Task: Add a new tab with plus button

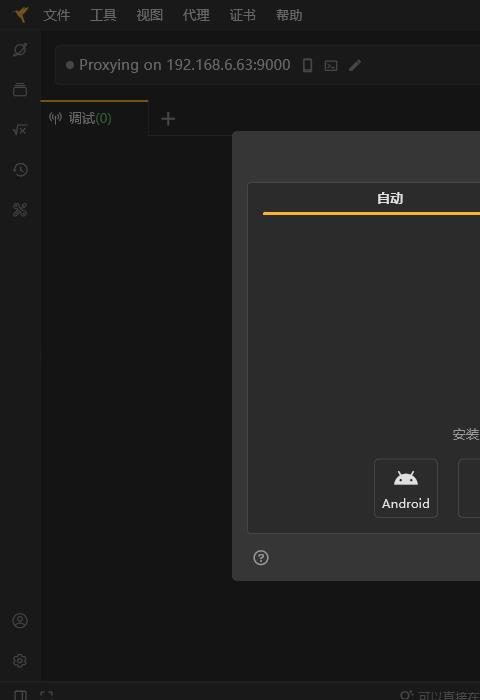Action: (x=168, y=119)
